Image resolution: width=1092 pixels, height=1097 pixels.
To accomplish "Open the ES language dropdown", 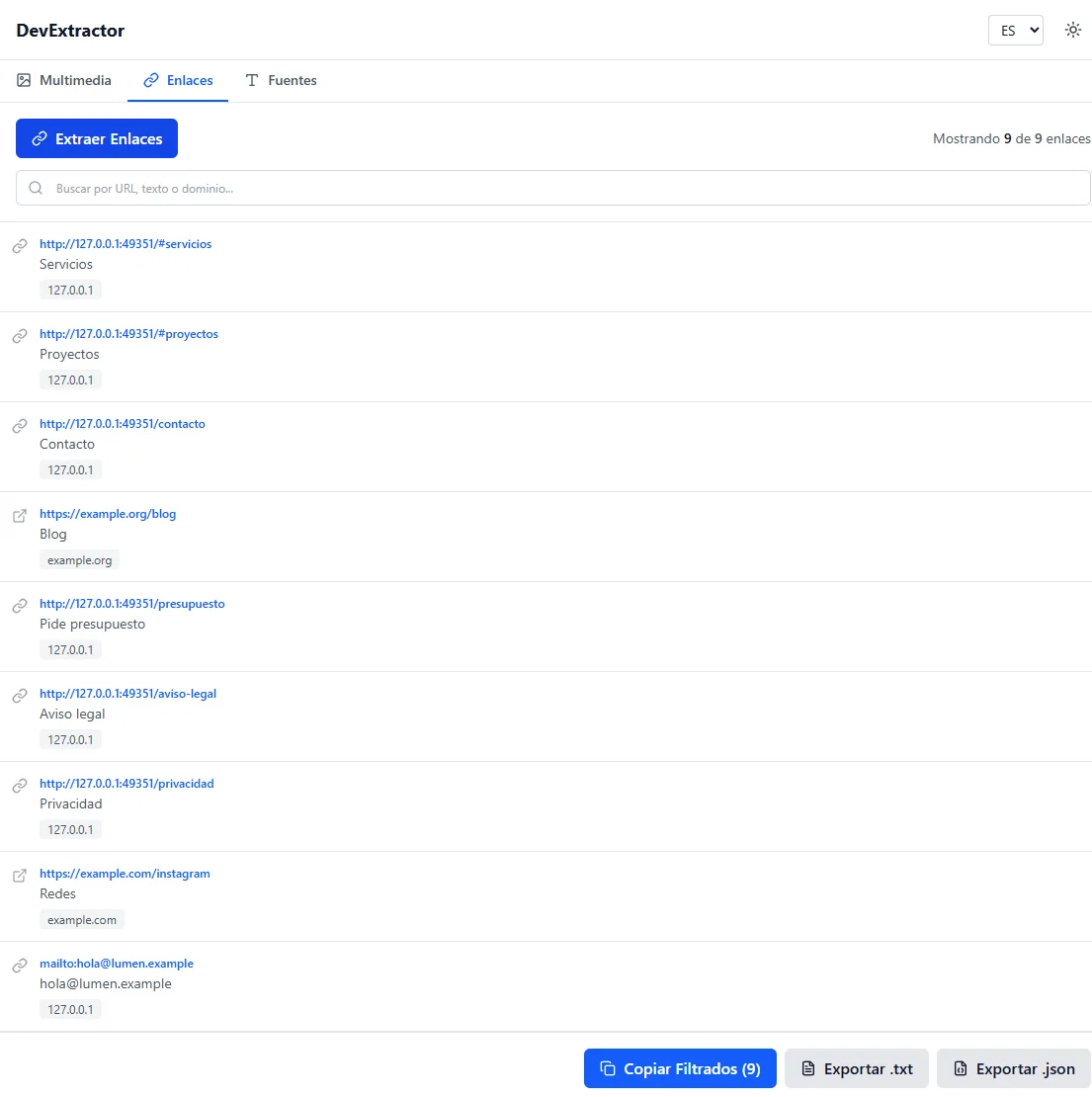I will click(1015, 30).
